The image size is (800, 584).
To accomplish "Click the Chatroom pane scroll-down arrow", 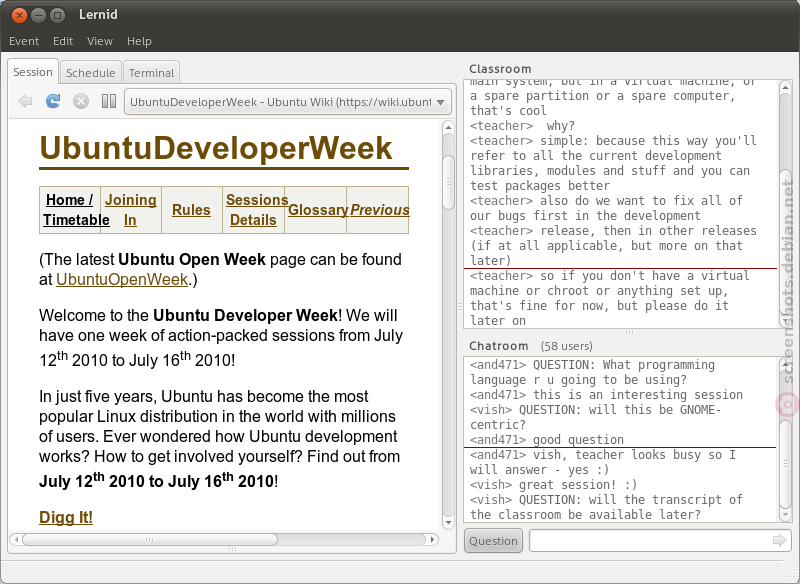I will click(x=786, y=515).
